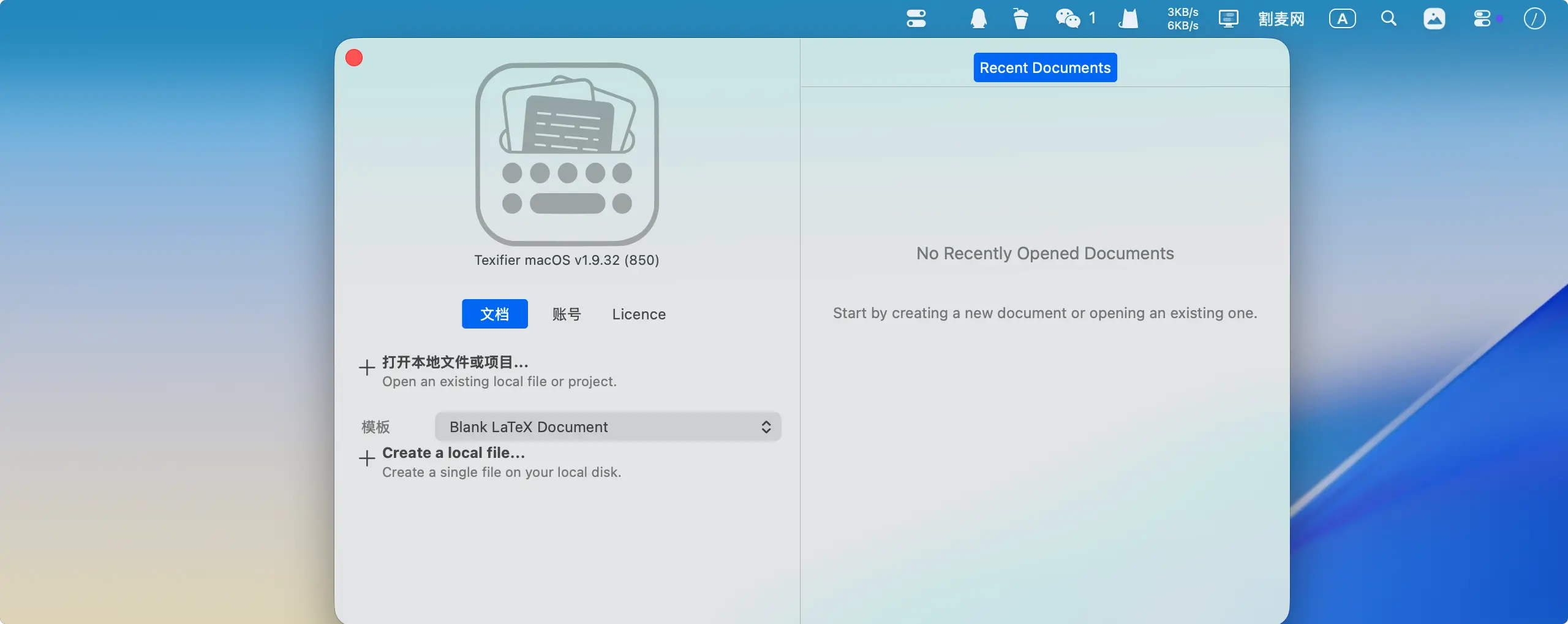Open the Control Center menu bar icon
The image size is (1568, 624).
(1482, 19)
